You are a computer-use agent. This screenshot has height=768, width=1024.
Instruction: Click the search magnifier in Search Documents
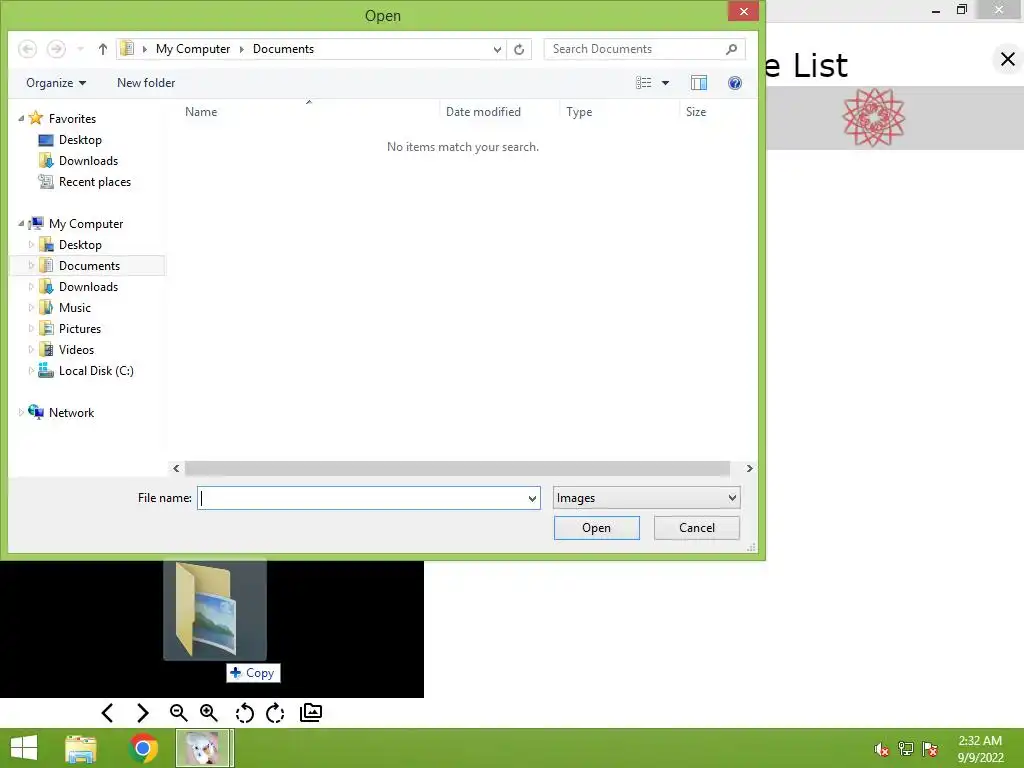coord(731,49)
